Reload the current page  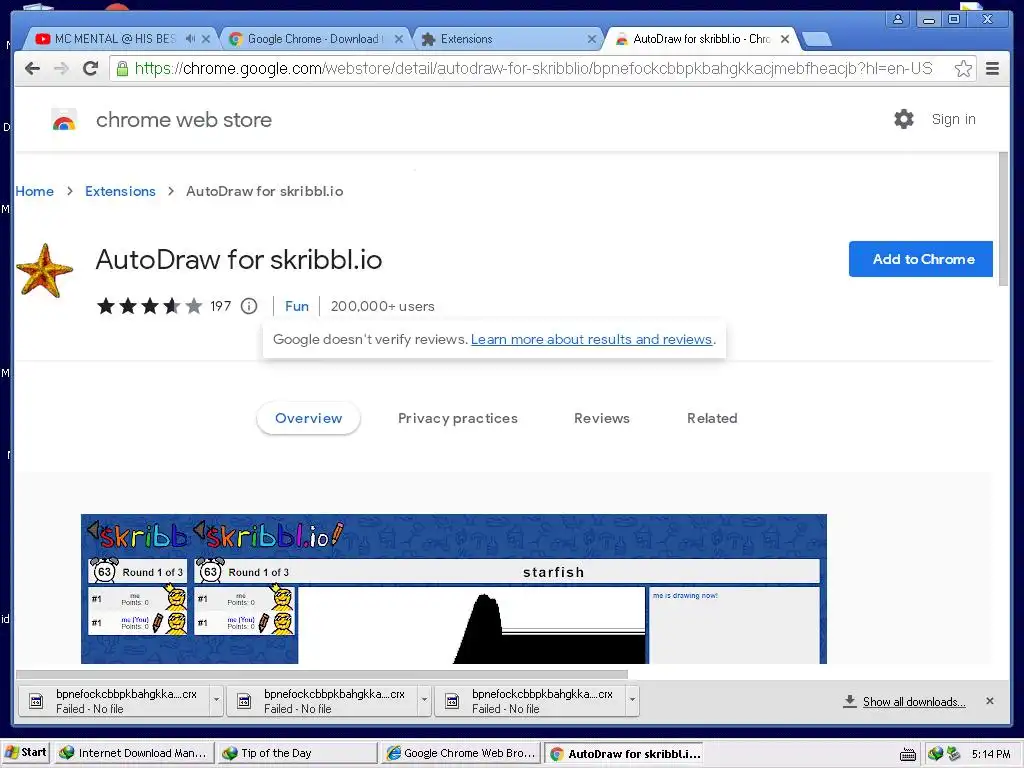(91, 69)
